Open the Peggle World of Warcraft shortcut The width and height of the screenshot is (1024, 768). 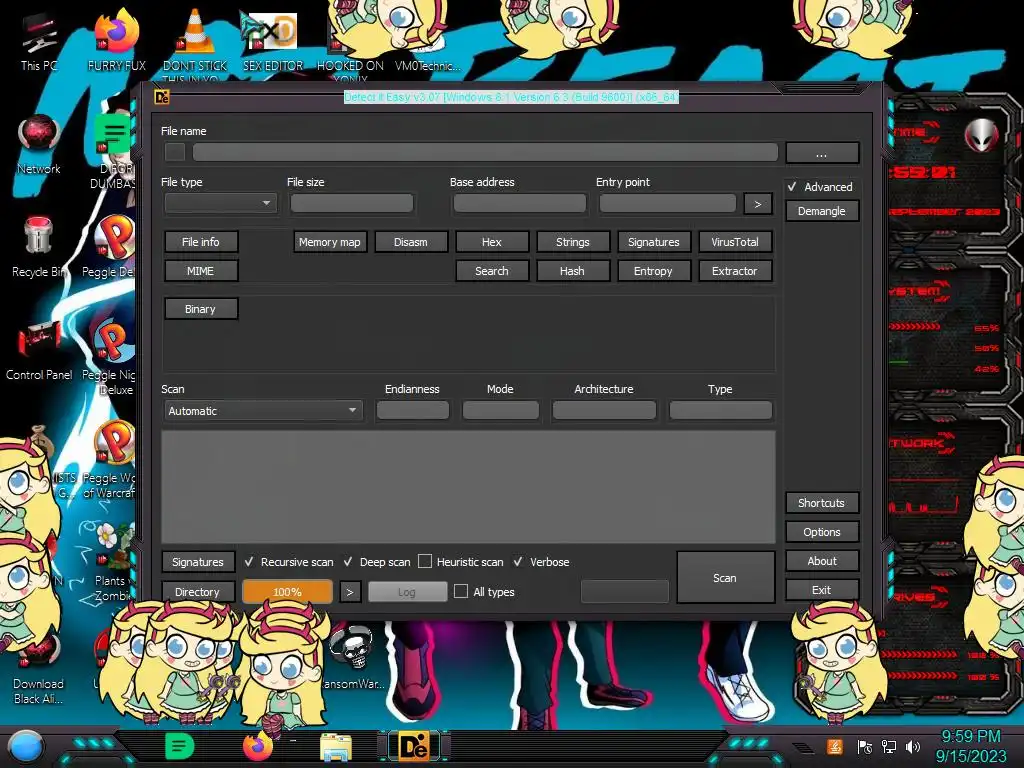[110, 460]
